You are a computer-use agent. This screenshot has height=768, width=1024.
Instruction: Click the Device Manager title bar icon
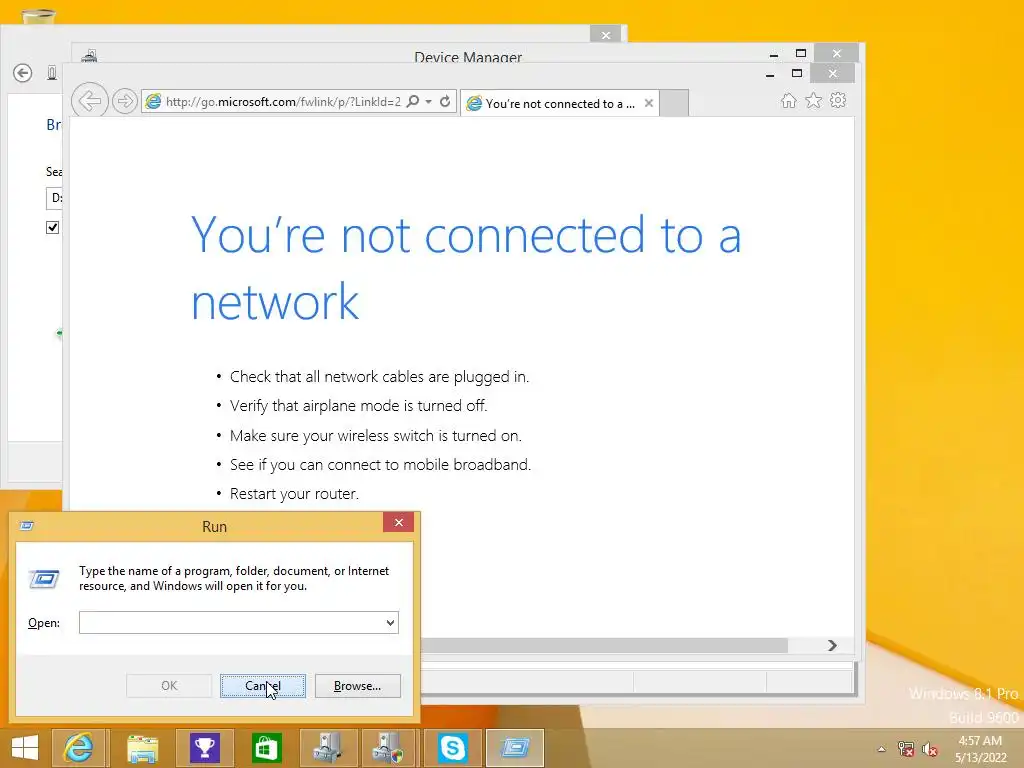[x=89, y=56]
